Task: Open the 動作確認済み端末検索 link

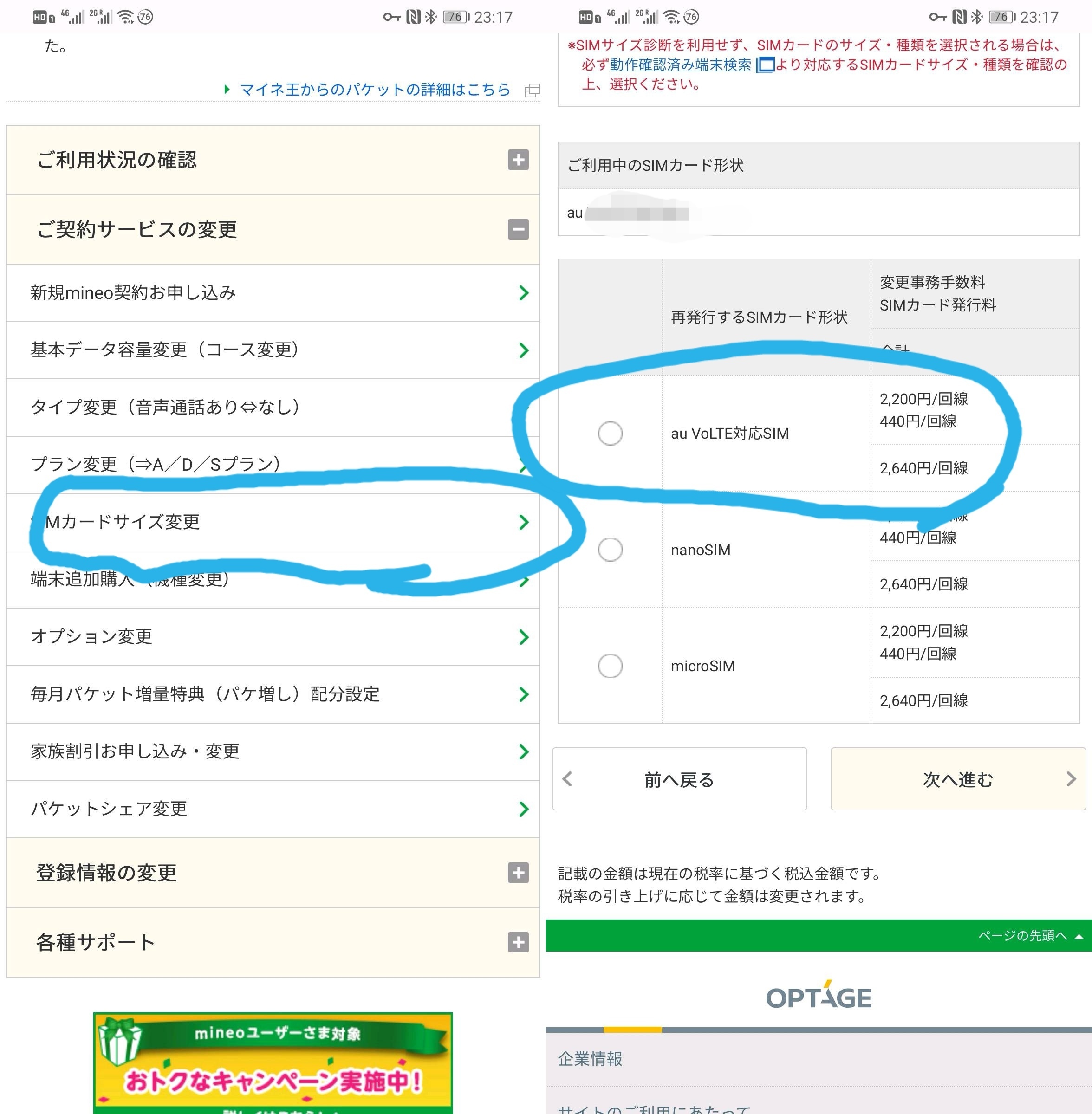Action: click(x=680, y=65)
